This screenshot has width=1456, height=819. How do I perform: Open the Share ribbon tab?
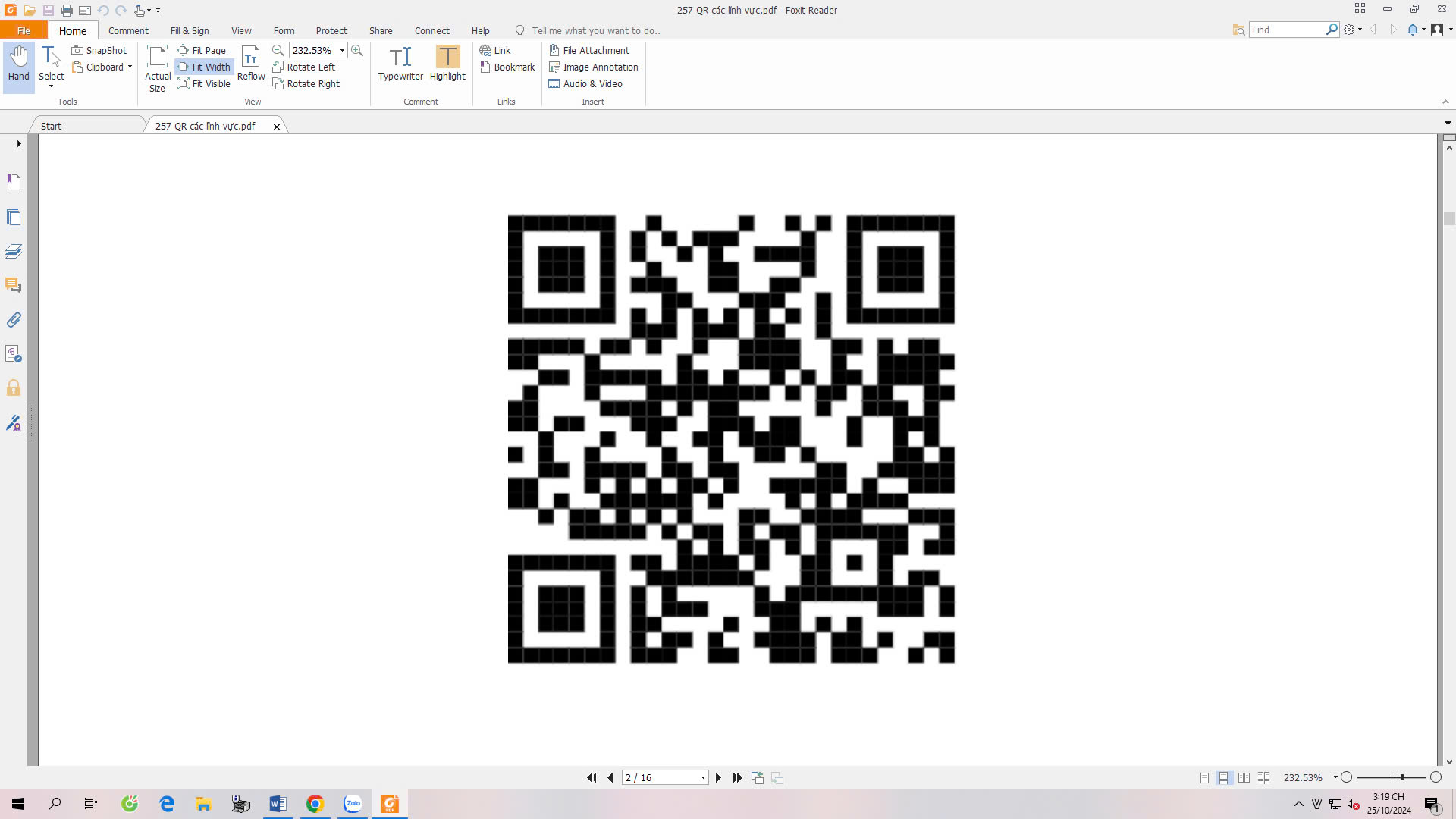coord(381,30)
